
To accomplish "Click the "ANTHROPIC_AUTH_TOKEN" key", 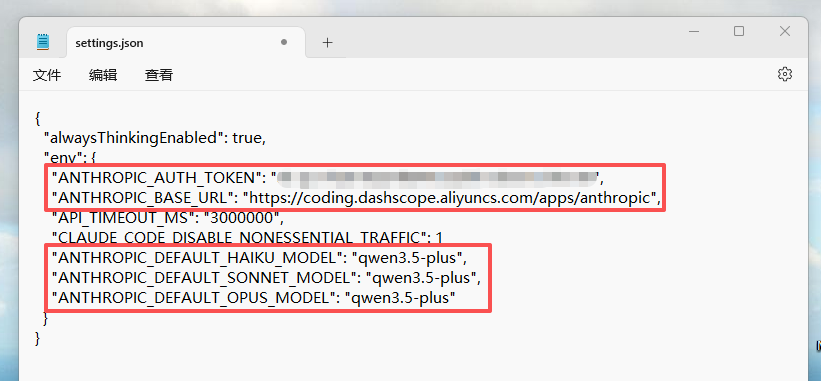I will click(x=159, y=178).
